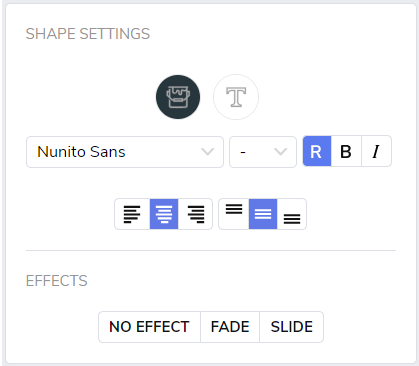Apply the SLIDE effect

[x=292, y=327]
